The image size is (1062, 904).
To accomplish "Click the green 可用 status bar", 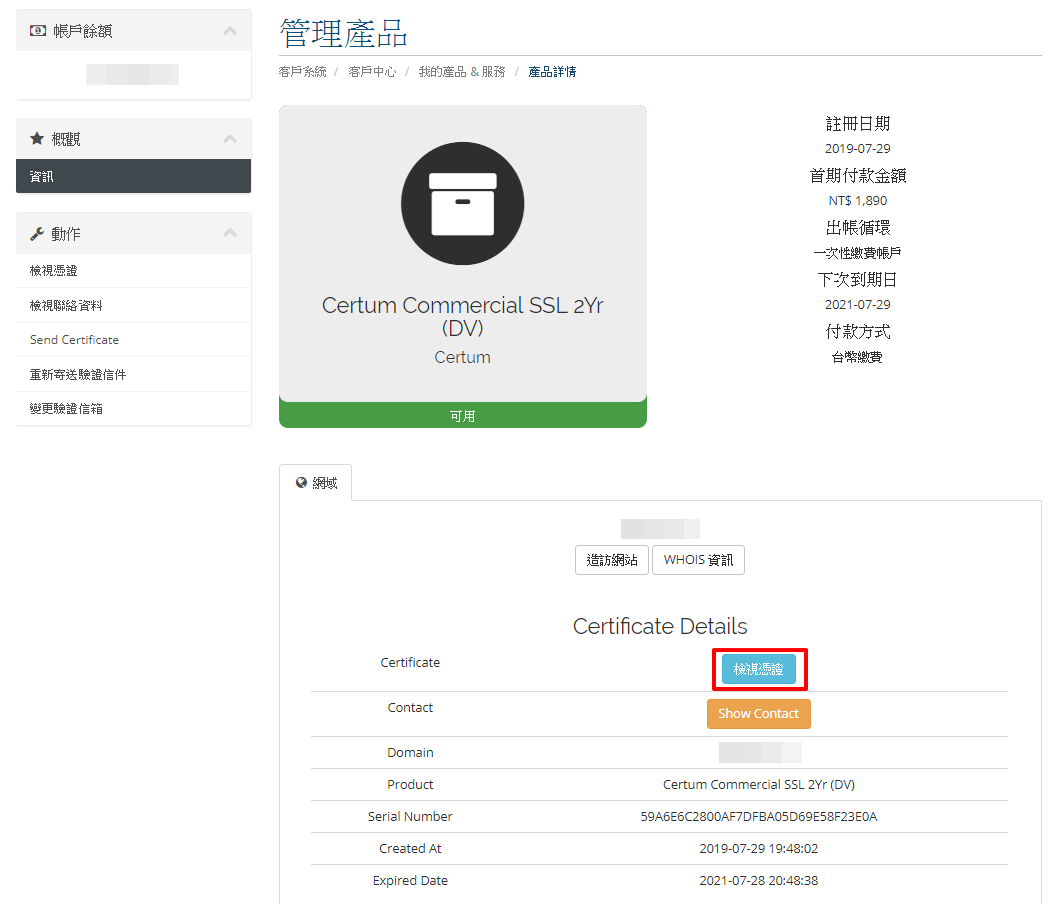I will [x=463, y=415].
